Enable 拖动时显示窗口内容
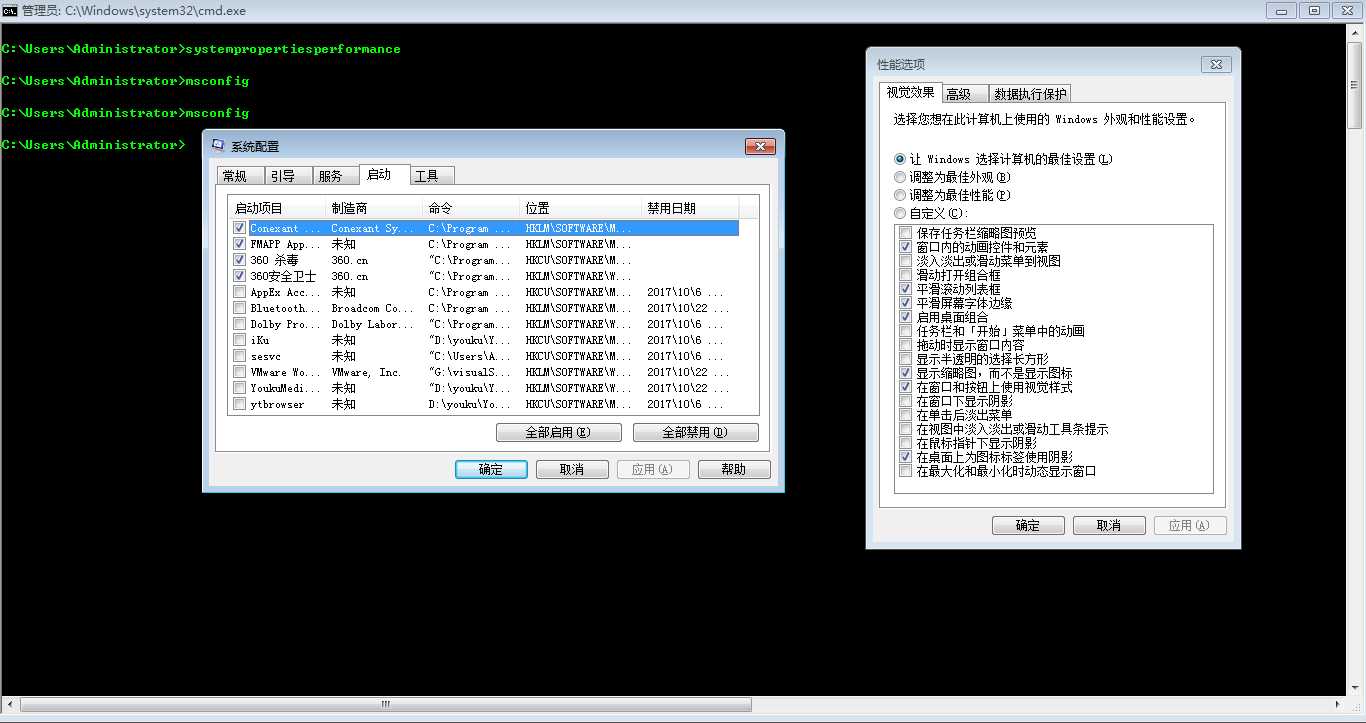 [x=906, y=345]
